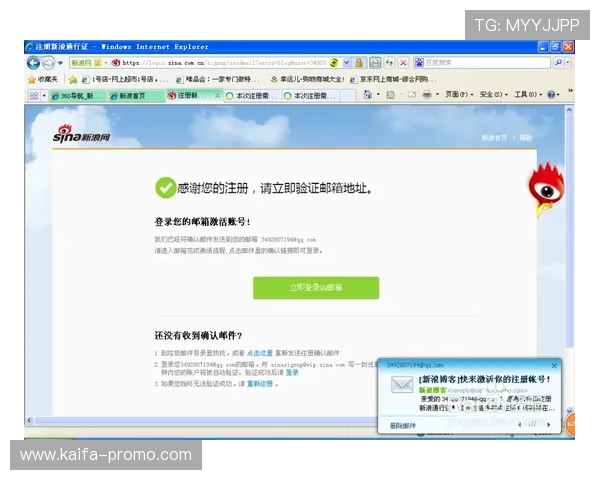Click the Print icon
Viewport: 600px width, 480px height.
click(x=427, y=95)
